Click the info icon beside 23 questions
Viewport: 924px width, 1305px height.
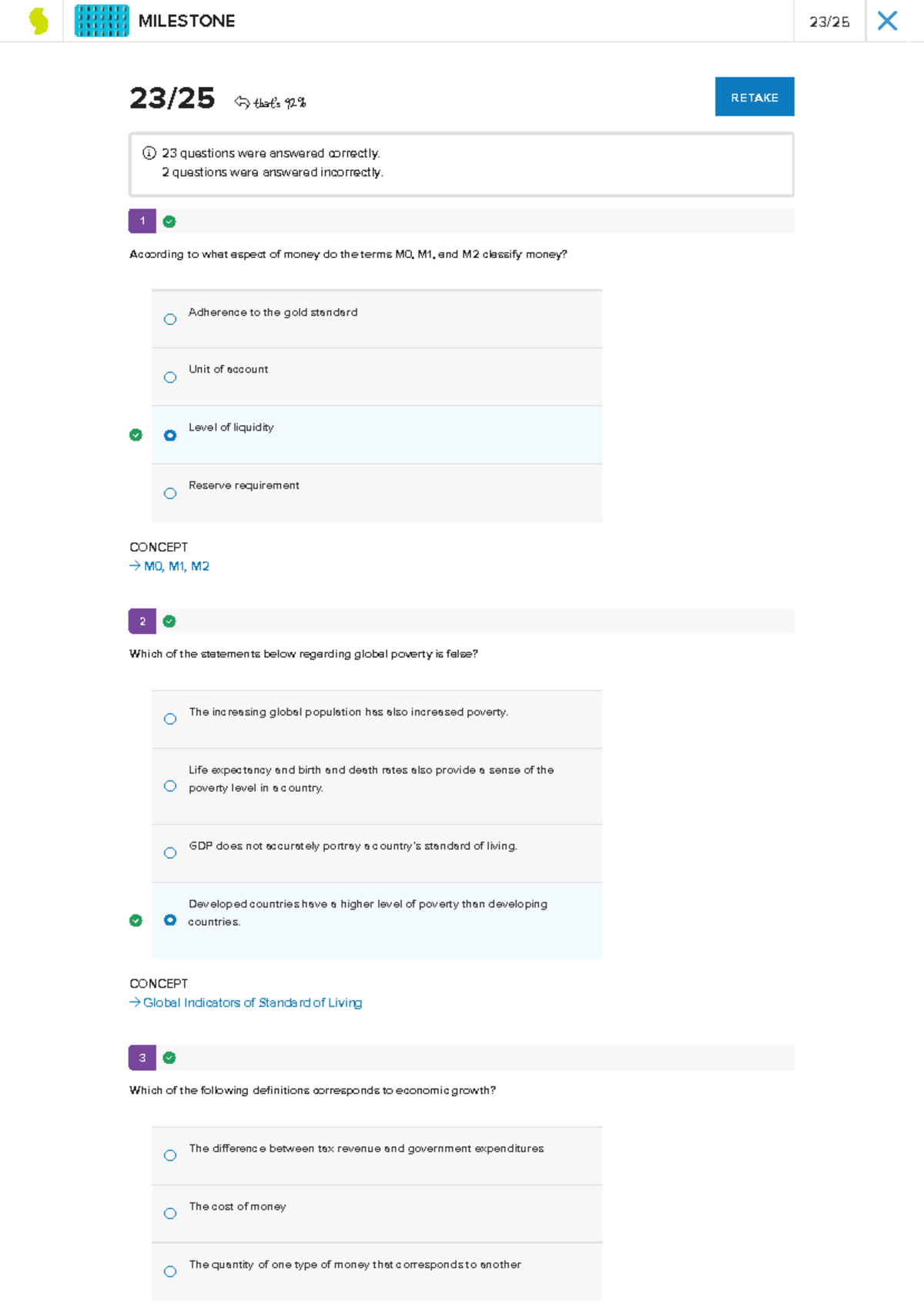coord(149,153)
